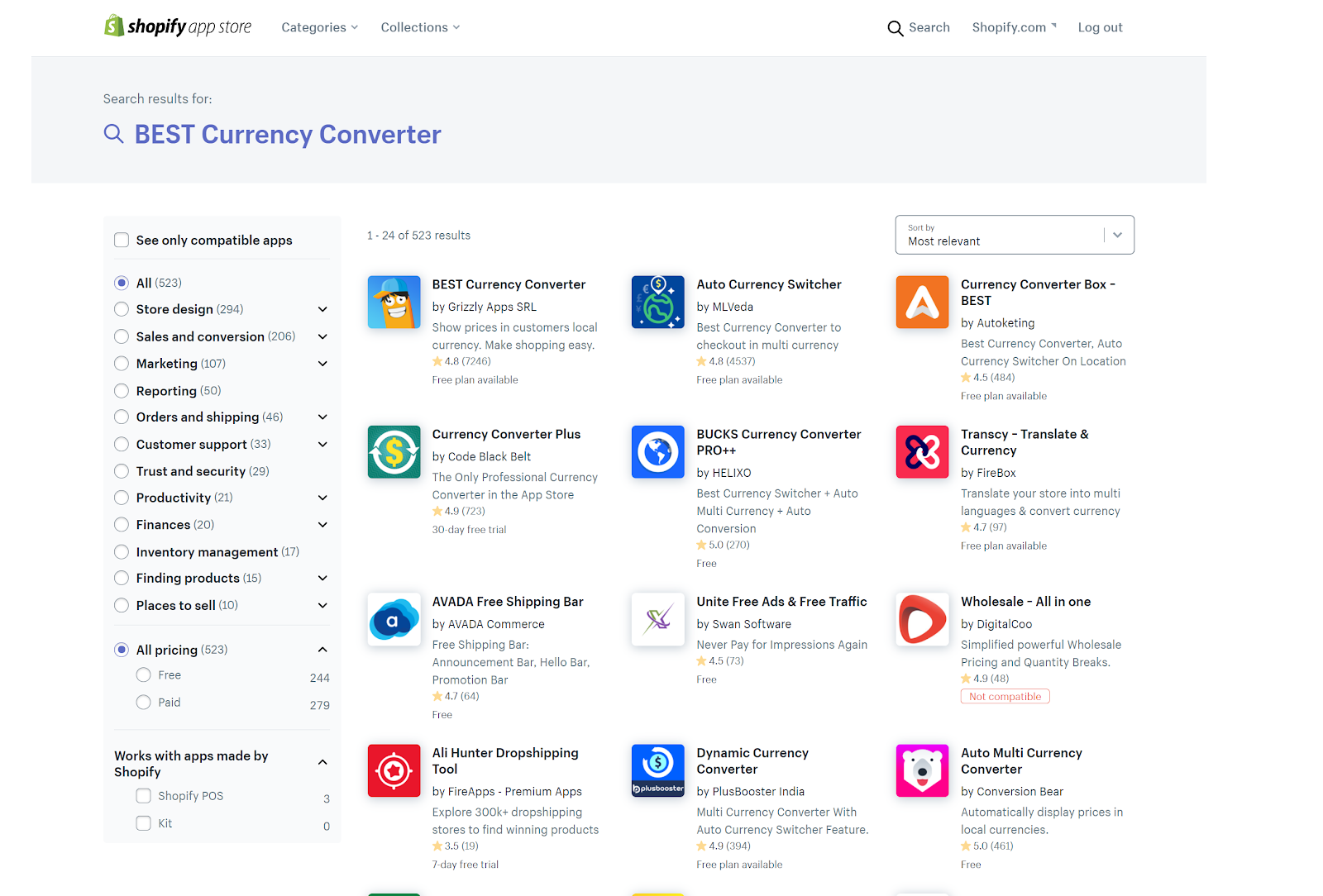Select Marketing category radio button
This screenshot has height=896, width=1323.
122,364
